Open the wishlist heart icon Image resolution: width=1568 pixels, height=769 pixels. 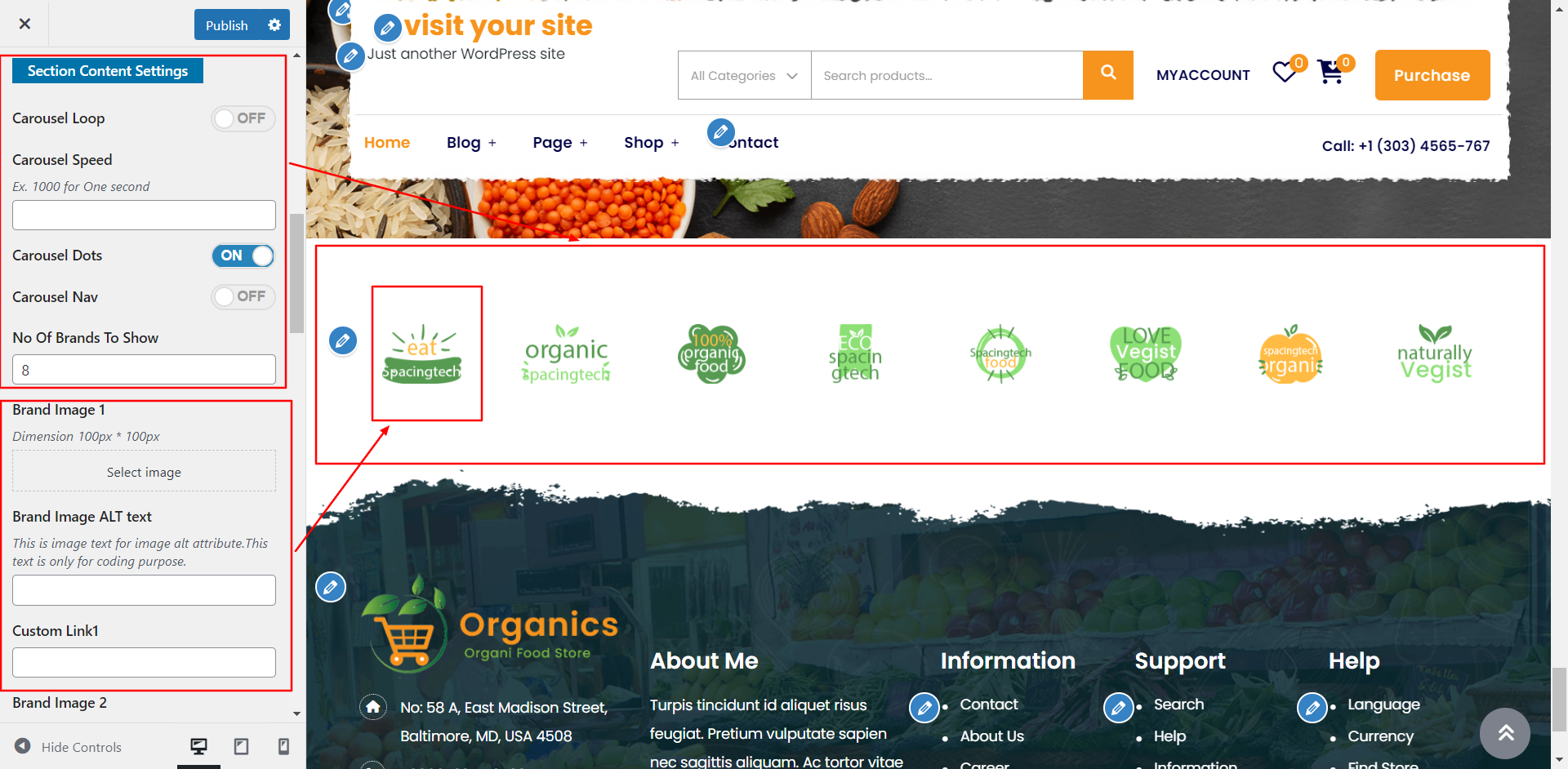tap(1285, 73)
